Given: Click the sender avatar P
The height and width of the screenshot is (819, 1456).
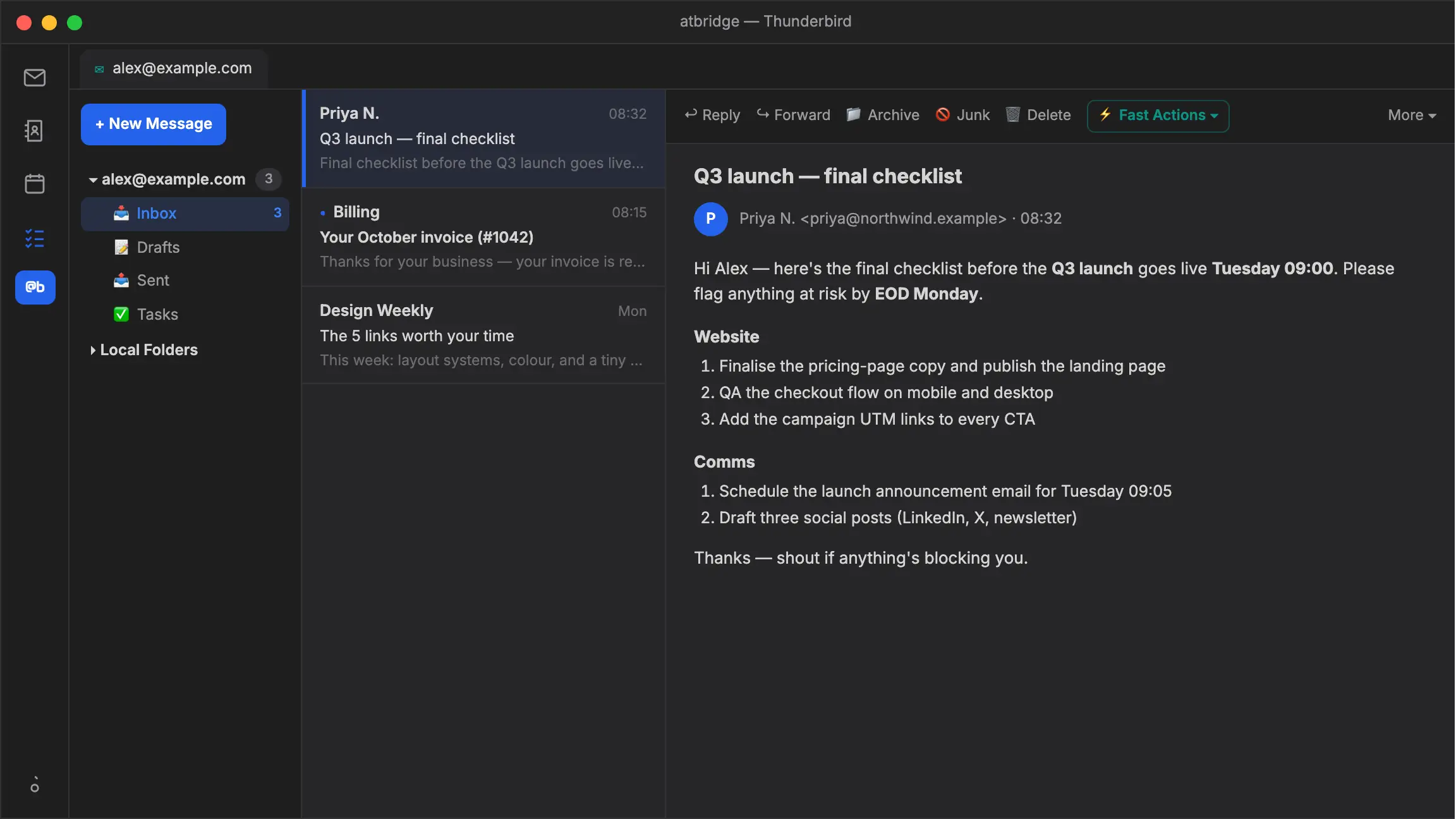Looking at the screenshot, I should pos(710,219).
